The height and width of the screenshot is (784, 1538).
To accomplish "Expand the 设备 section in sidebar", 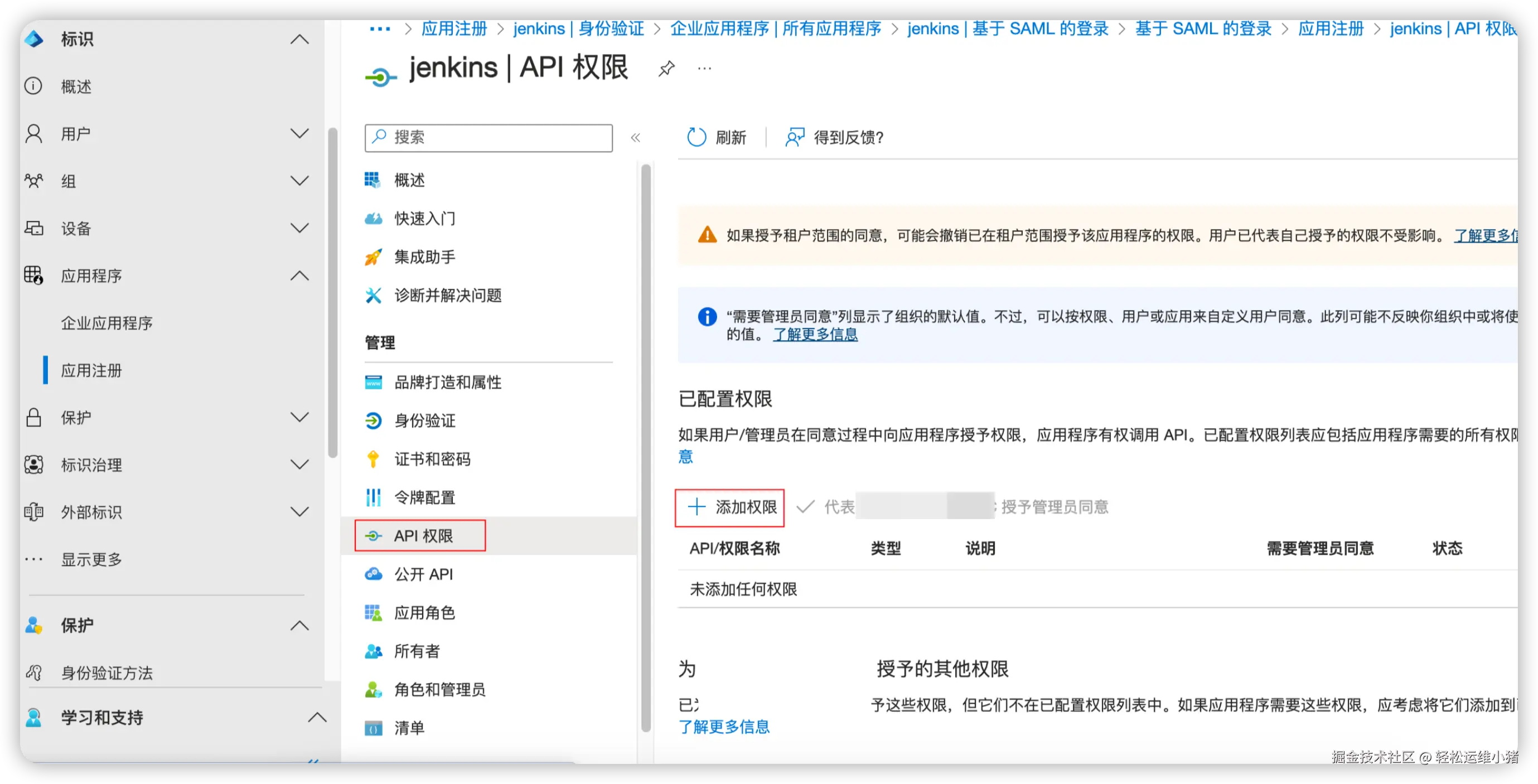I will coord(299,228).
